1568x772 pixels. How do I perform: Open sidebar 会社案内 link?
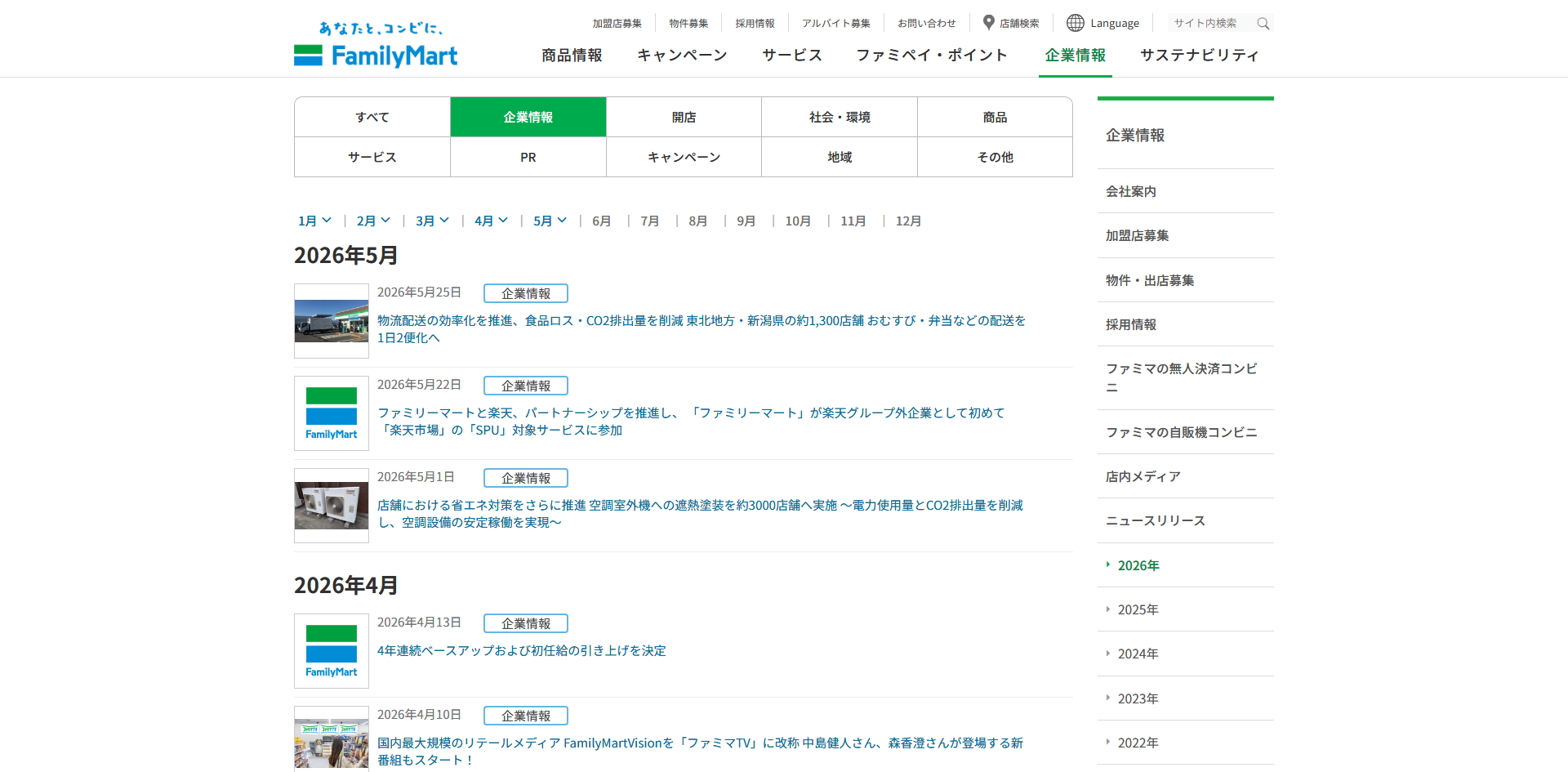click(1186, 191)
